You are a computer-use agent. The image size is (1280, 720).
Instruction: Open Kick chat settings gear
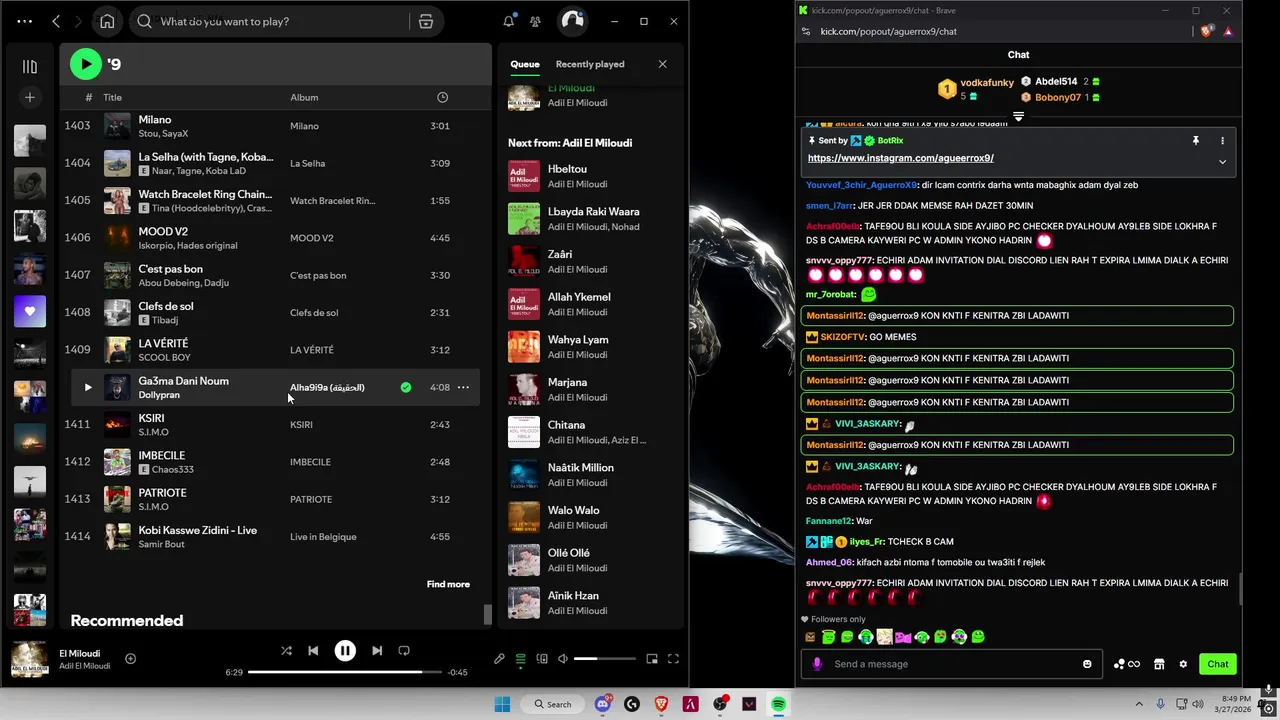pyautogui.click(x=1183, y=664)
